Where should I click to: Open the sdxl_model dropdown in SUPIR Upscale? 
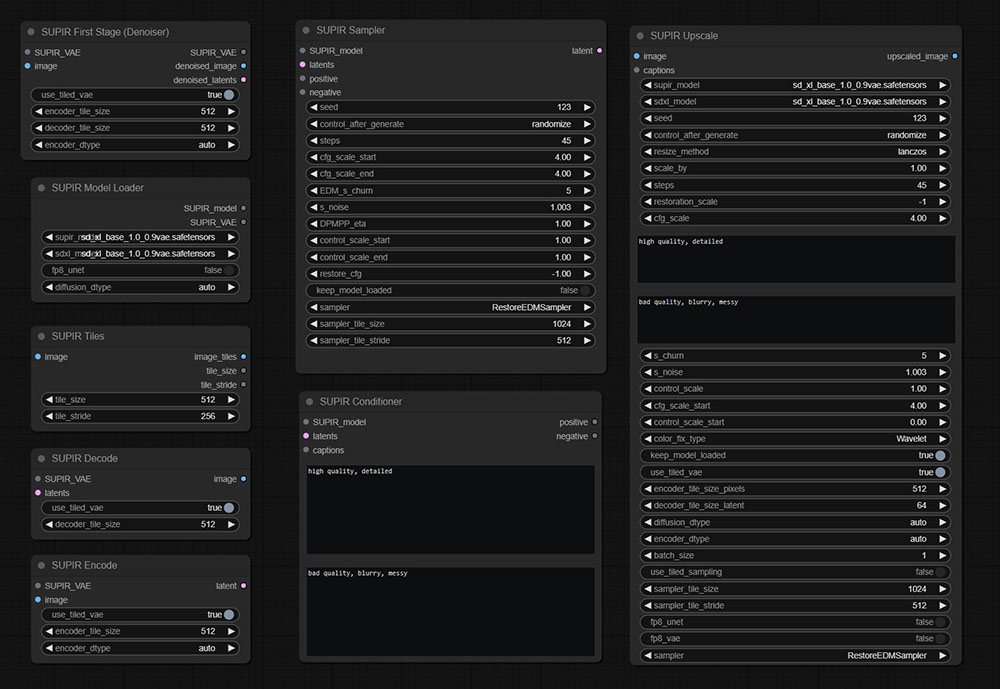[795, 101]
